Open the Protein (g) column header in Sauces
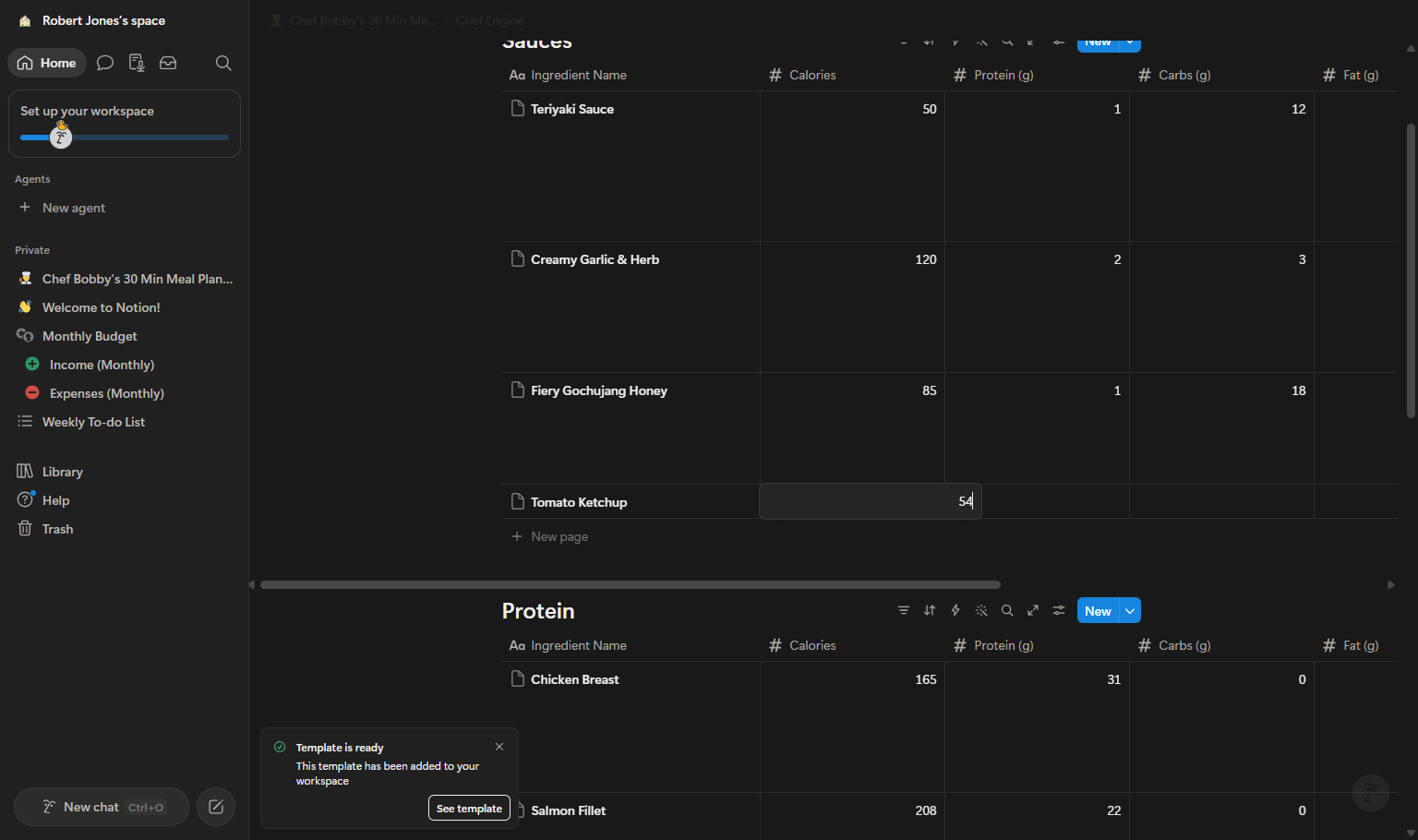Screen dimensions: 1418x840 point(1037,75)
